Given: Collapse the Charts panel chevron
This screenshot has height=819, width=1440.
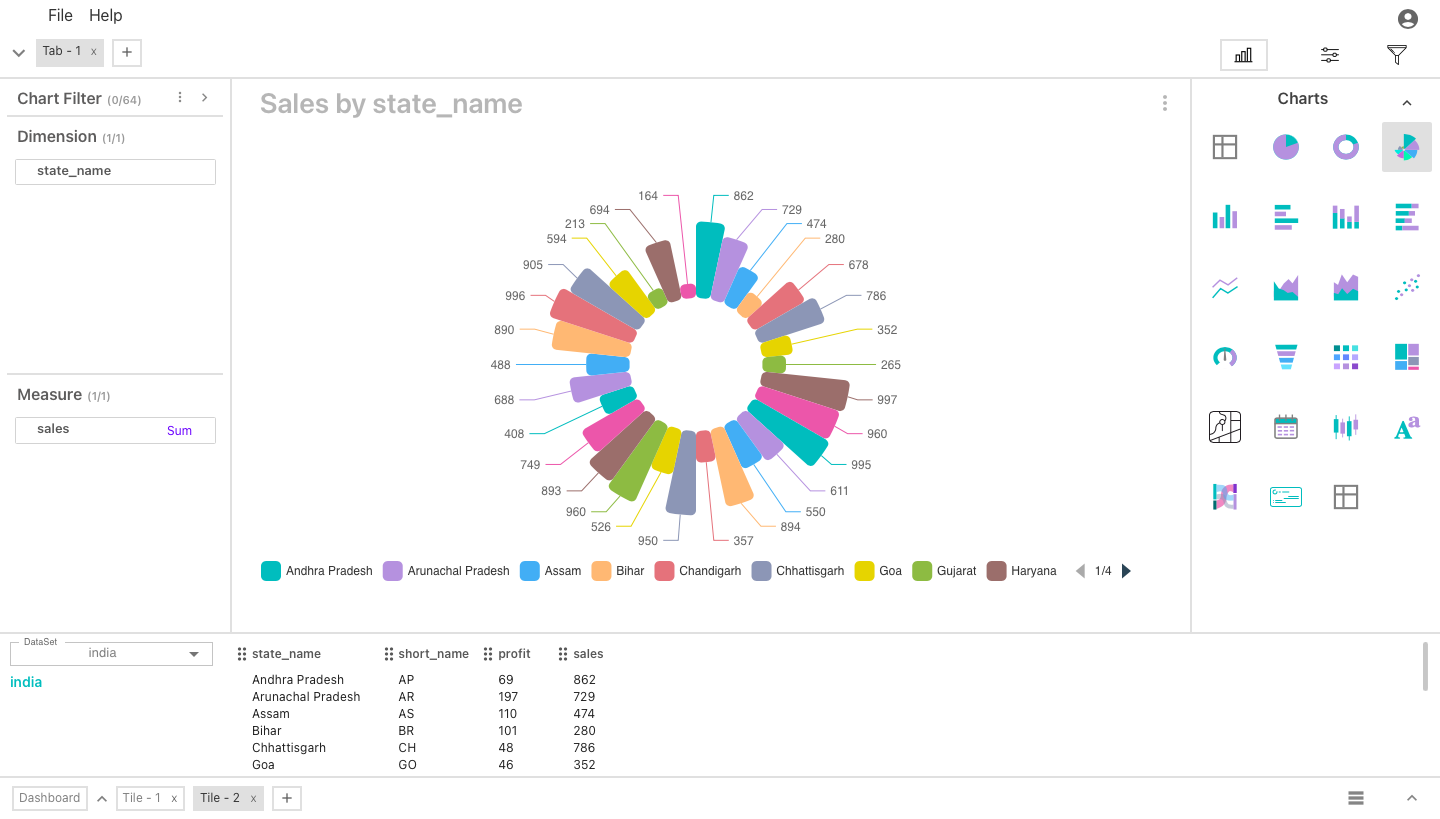Looking at the screenshot, I should (1407, 103).
